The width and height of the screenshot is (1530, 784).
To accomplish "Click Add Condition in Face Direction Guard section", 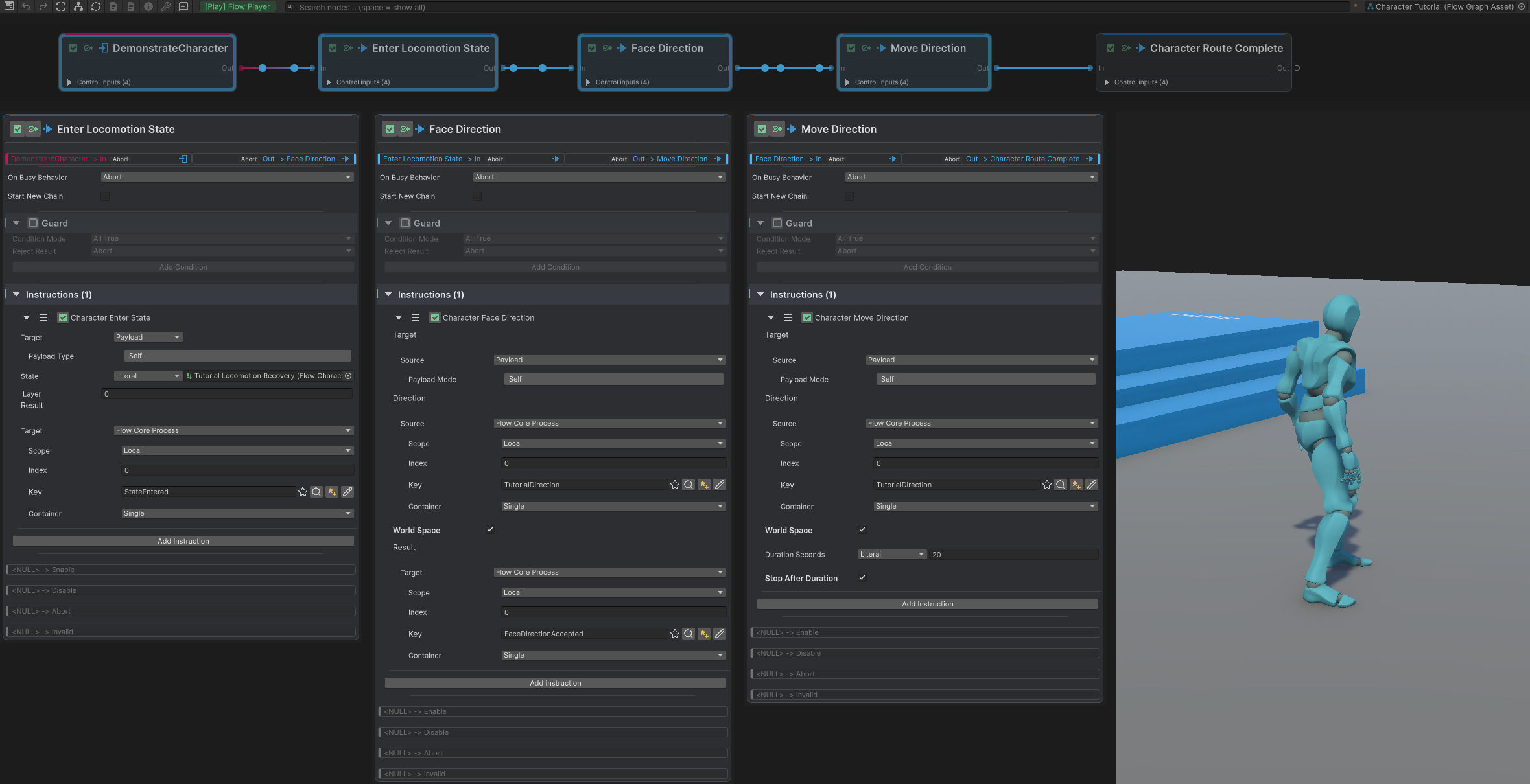I will (556, 268).
